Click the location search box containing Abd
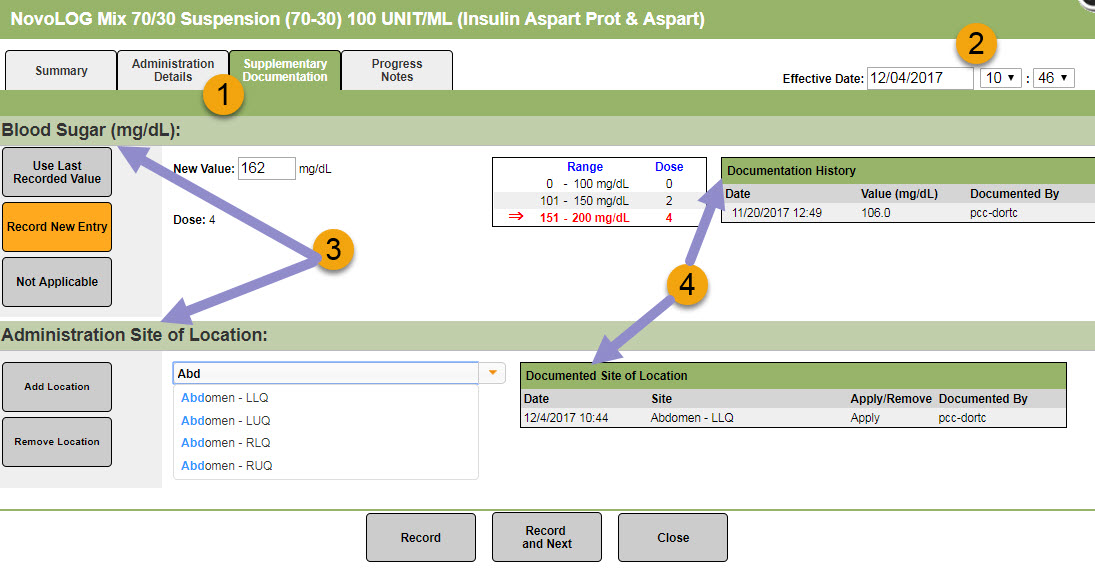 tap(325, 374)
